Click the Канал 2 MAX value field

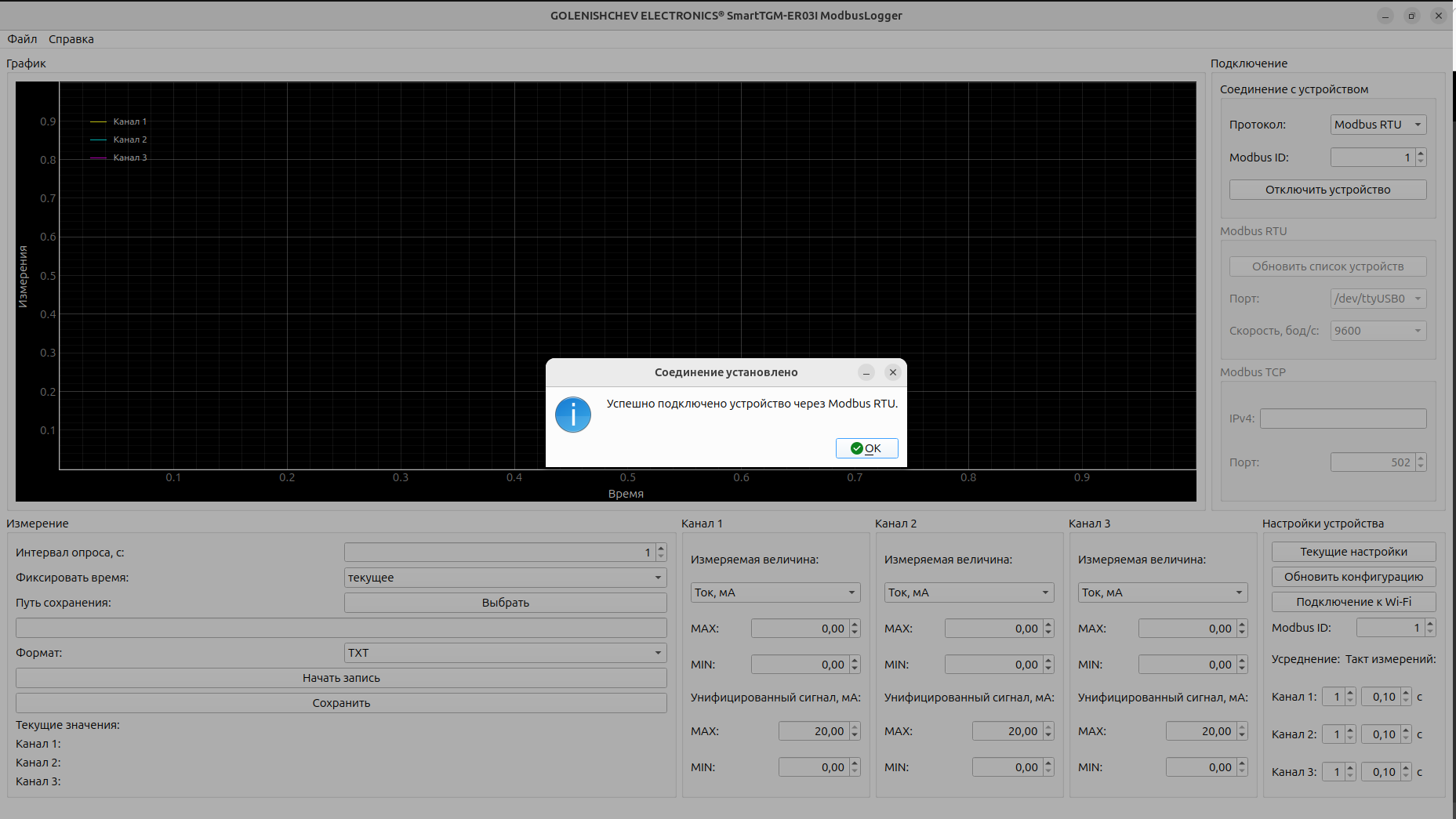click(993, 629)
